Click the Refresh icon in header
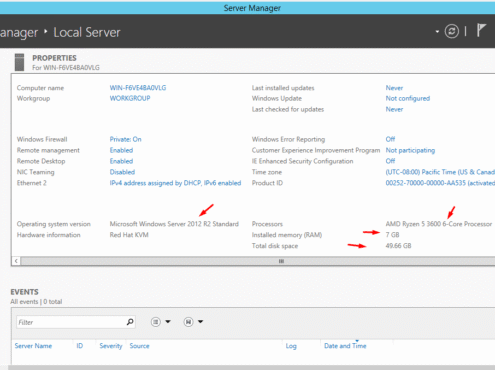495x370 pixels. (x=452, y=32)
